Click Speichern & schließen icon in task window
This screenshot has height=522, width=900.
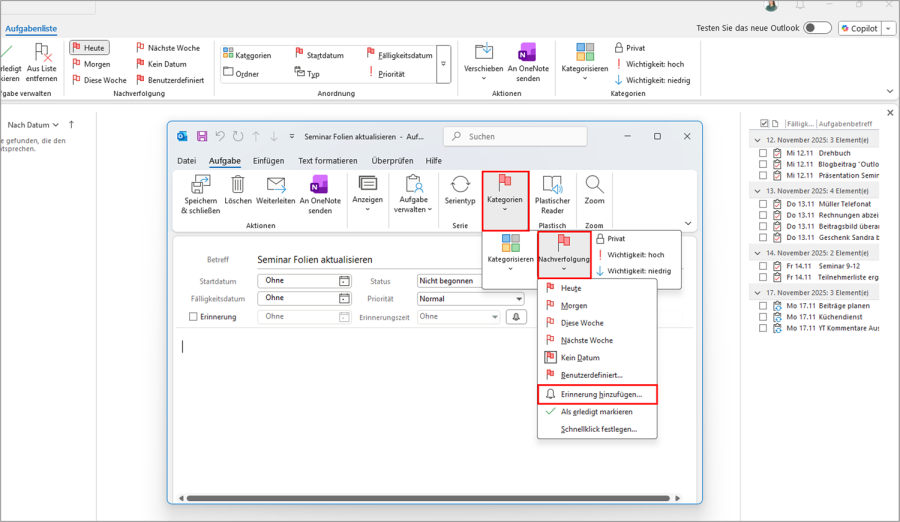[x=200, y=184]
